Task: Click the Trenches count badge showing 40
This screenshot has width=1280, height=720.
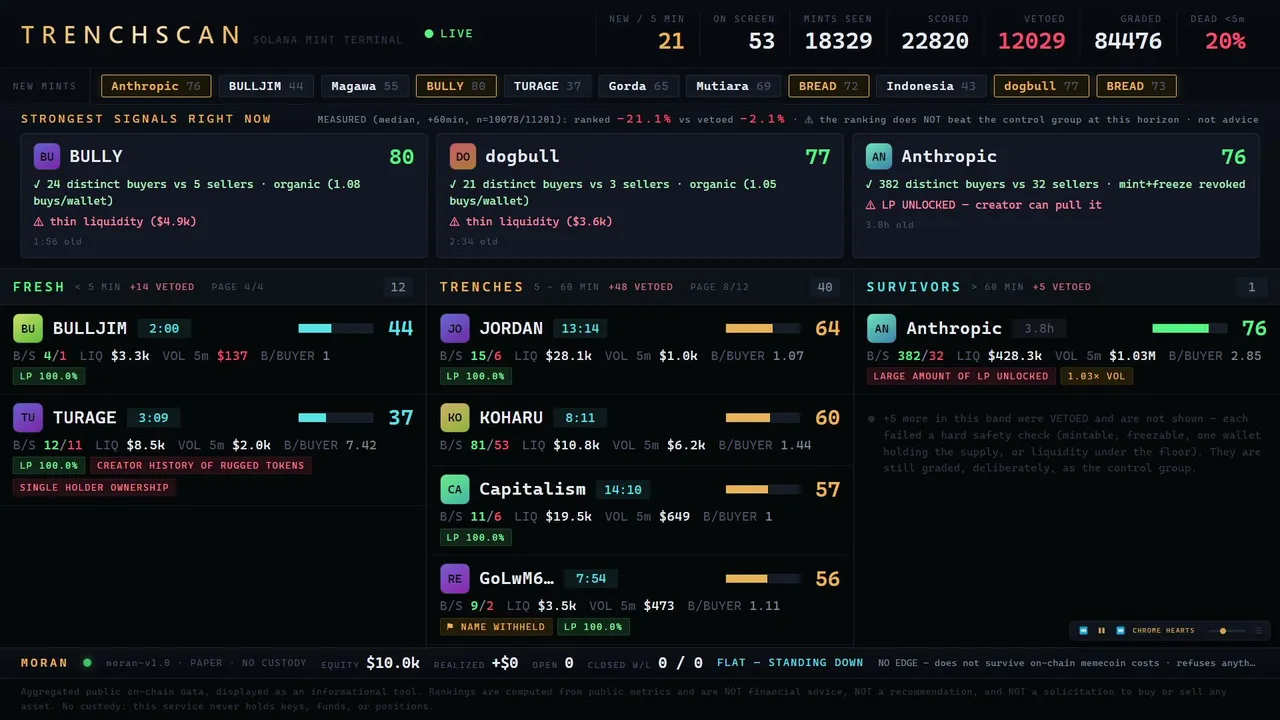Action: (x=825, y=287)
